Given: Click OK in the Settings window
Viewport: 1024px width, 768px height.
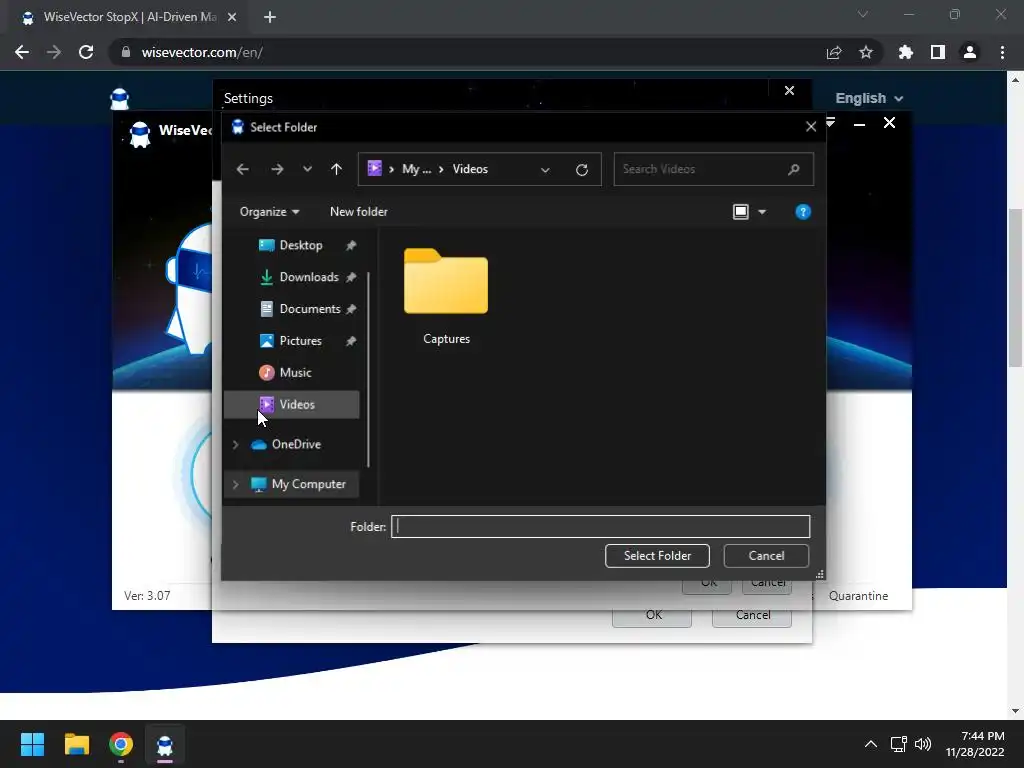Looking at the screenshot, I should pyautogui.click(x=652, y=615).
